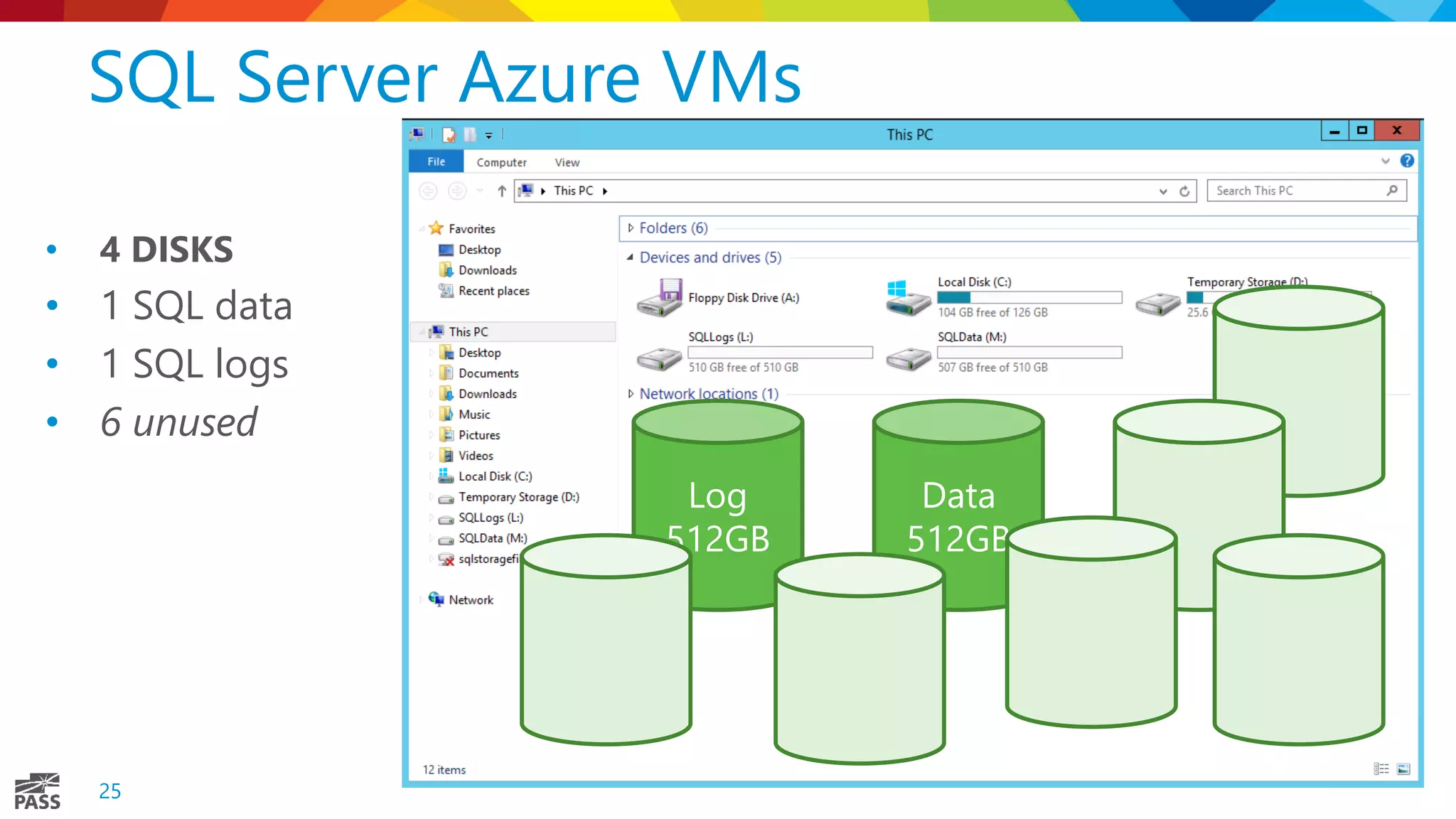Viewport: 1456px width, 819px height.
Task: Open Downloads under Favorites
Action: (x=487, y=270)
